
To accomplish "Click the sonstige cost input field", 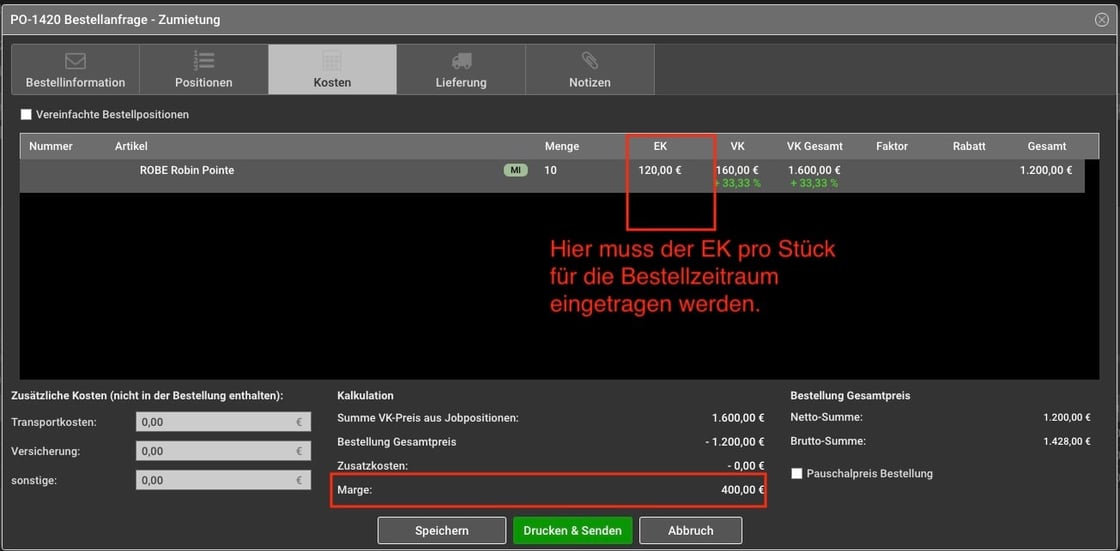I will [x=222, y=481].
